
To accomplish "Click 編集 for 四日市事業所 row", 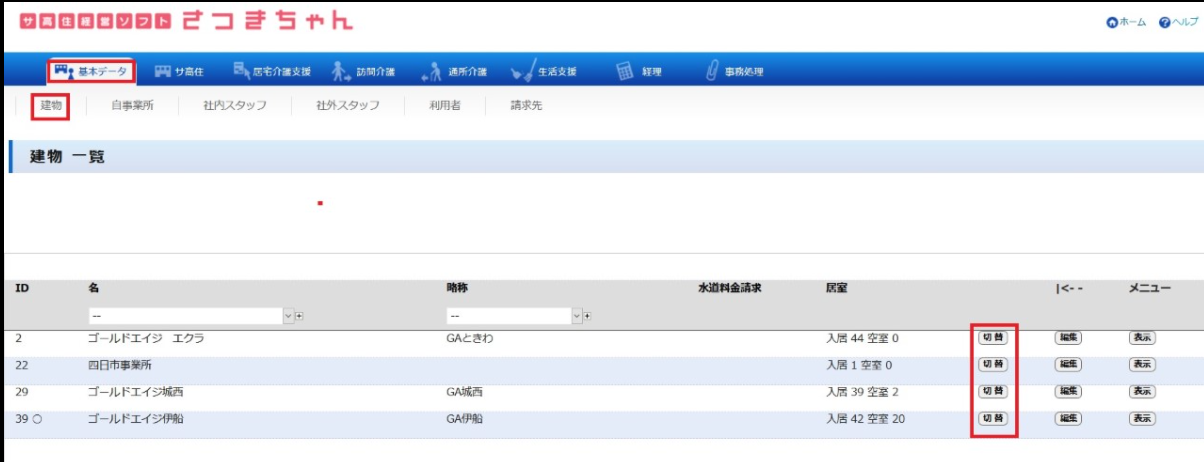I will point(1068,364).
